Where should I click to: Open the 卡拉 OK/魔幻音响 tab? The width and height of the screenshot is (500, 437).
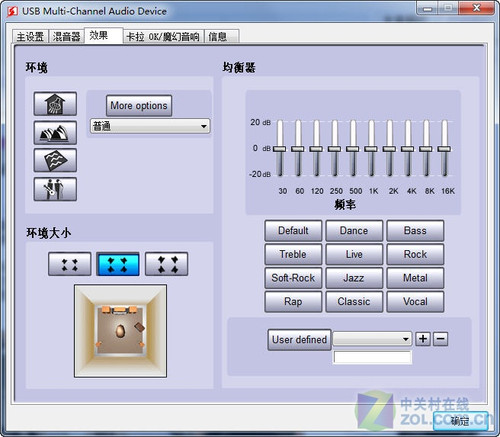pos(163,36)
